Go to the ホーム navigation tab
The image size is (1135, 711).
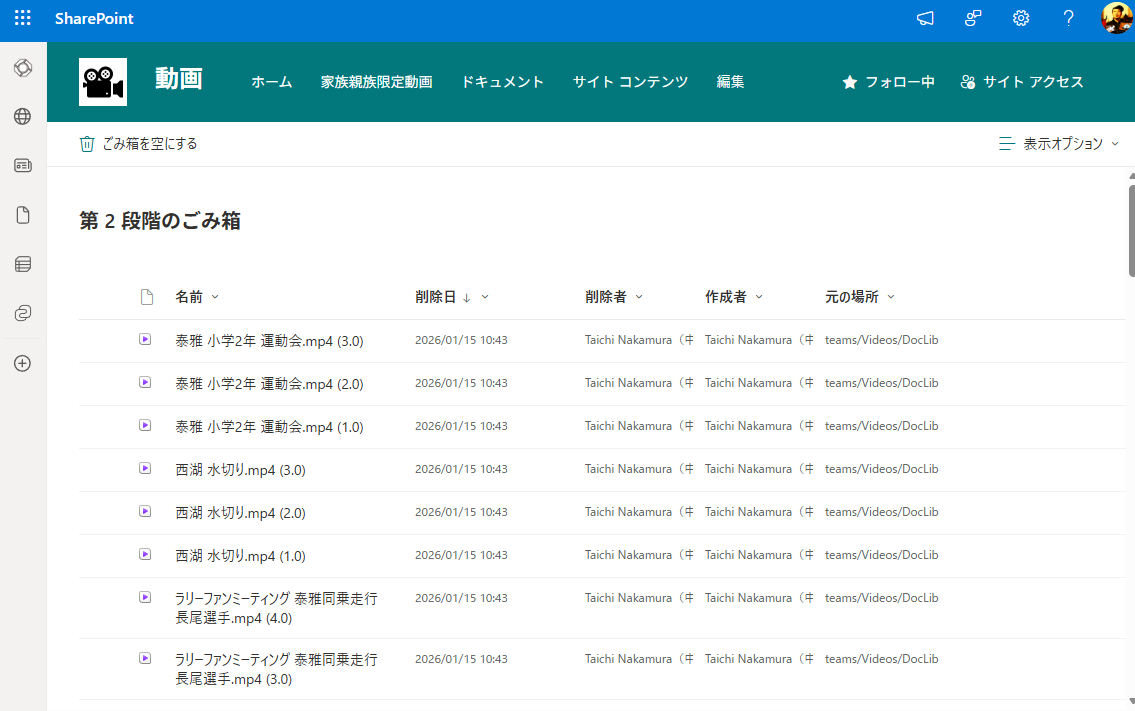pos(271,82)
